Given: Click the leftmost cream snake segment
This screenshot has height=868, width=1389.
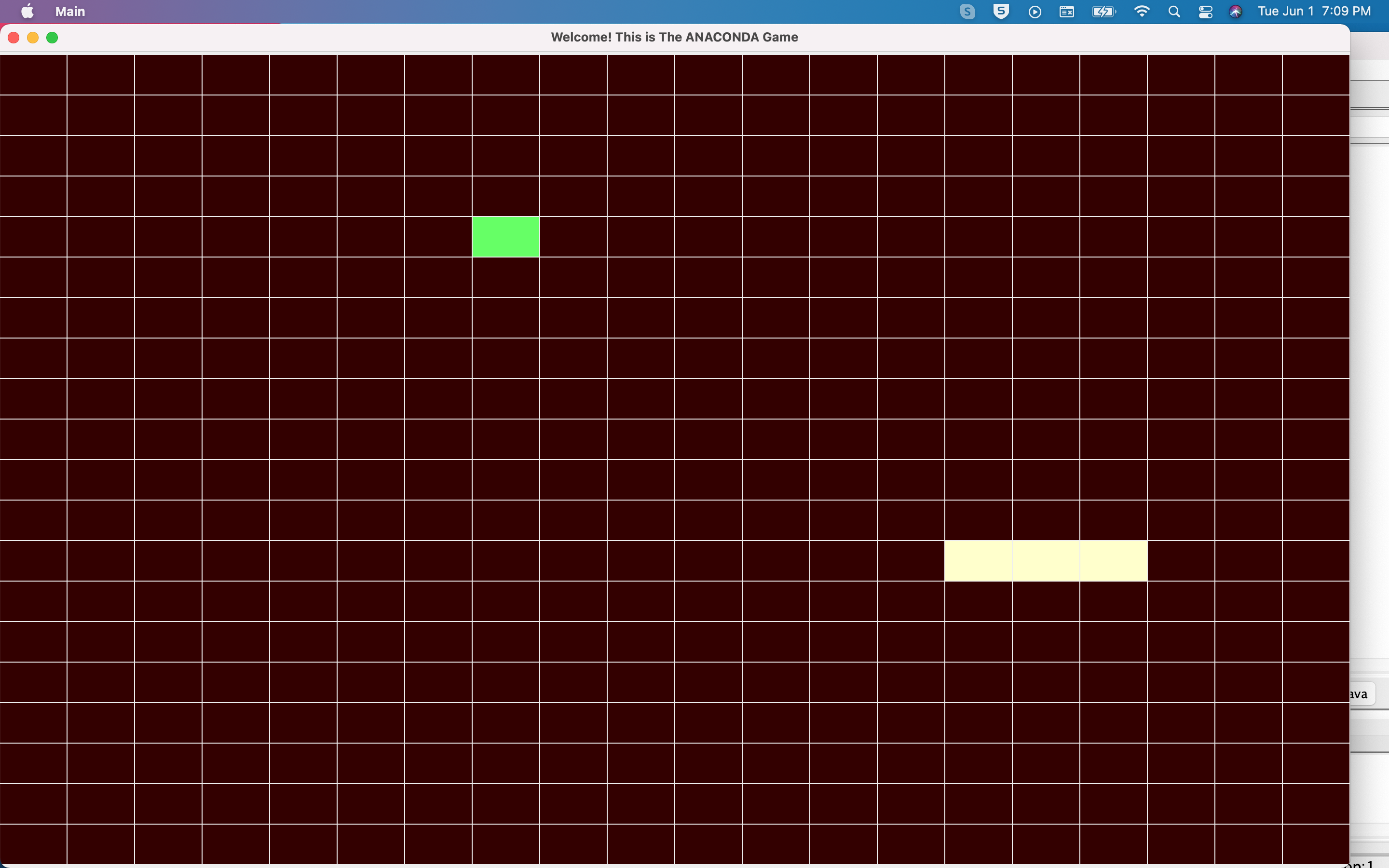Looking at the screenshot, I should [x=978, y=561].
